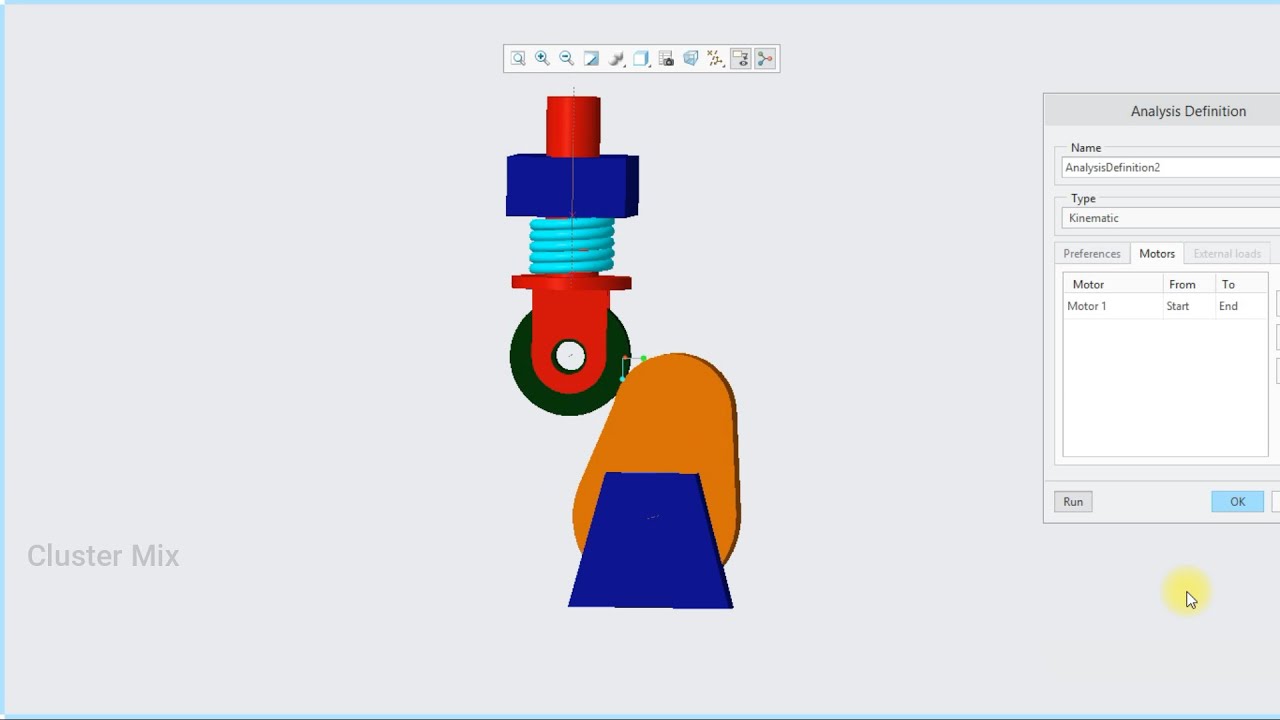Click the Zoom In icon

point(542,59)
